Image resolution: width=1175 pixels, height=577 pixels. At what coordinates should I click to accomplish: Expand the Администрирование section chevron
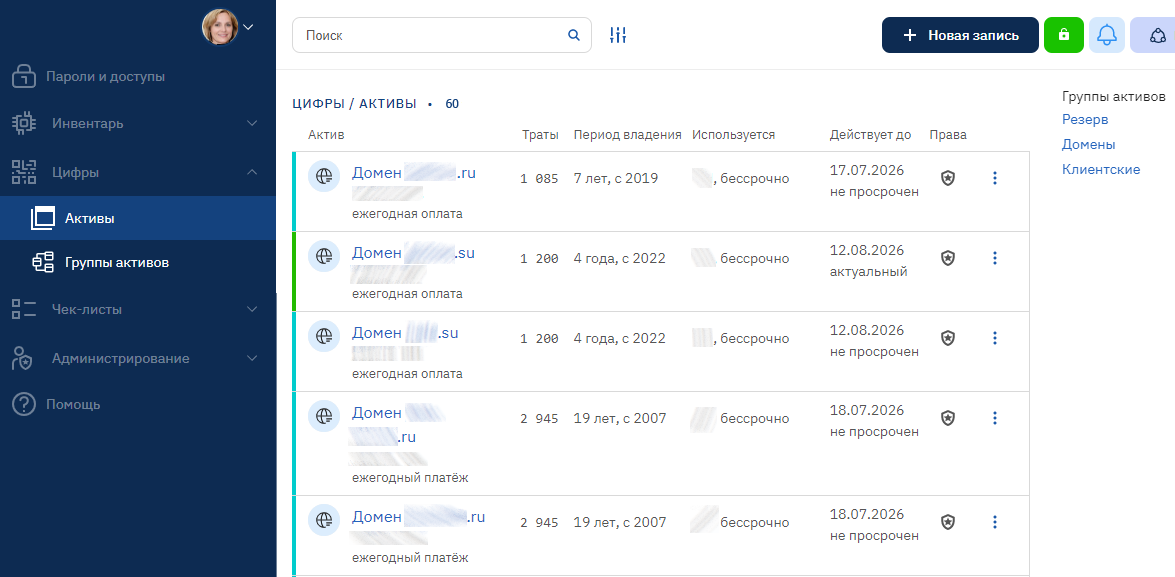coord(253,358)
